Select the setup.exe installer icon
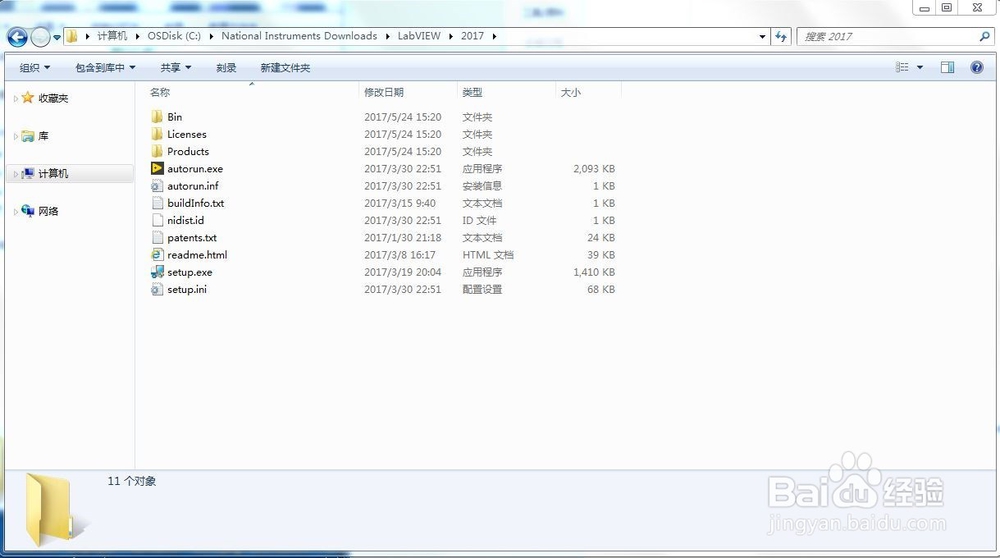1000x558 pixels. pyautogui.click(x=157, y=272)
